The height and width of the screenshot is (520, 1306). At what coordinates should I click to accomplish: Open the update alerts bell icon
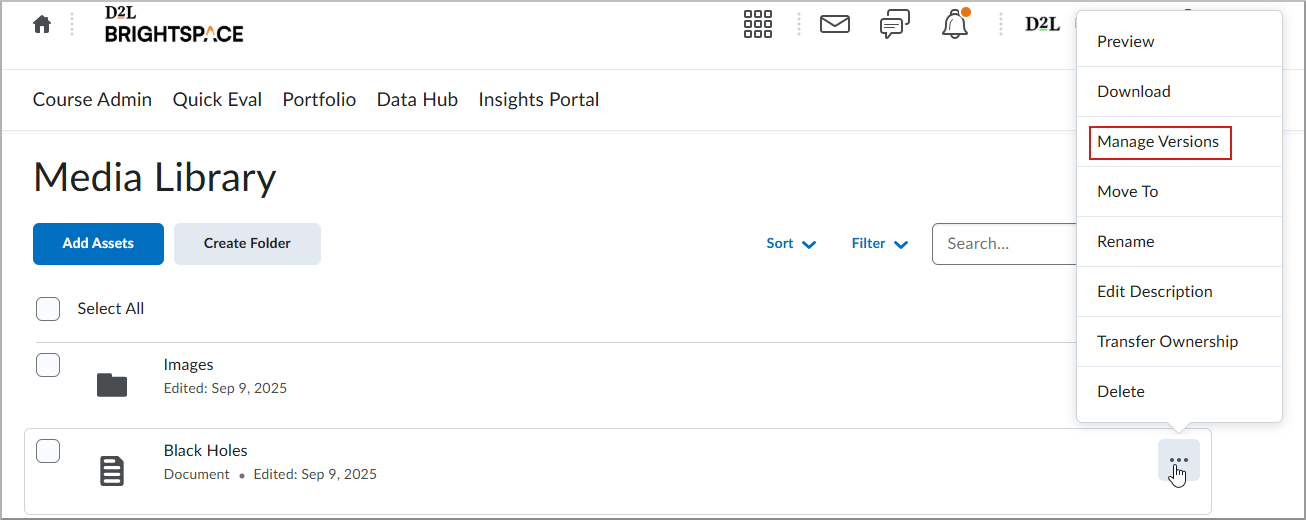click(x=955, y=24)
